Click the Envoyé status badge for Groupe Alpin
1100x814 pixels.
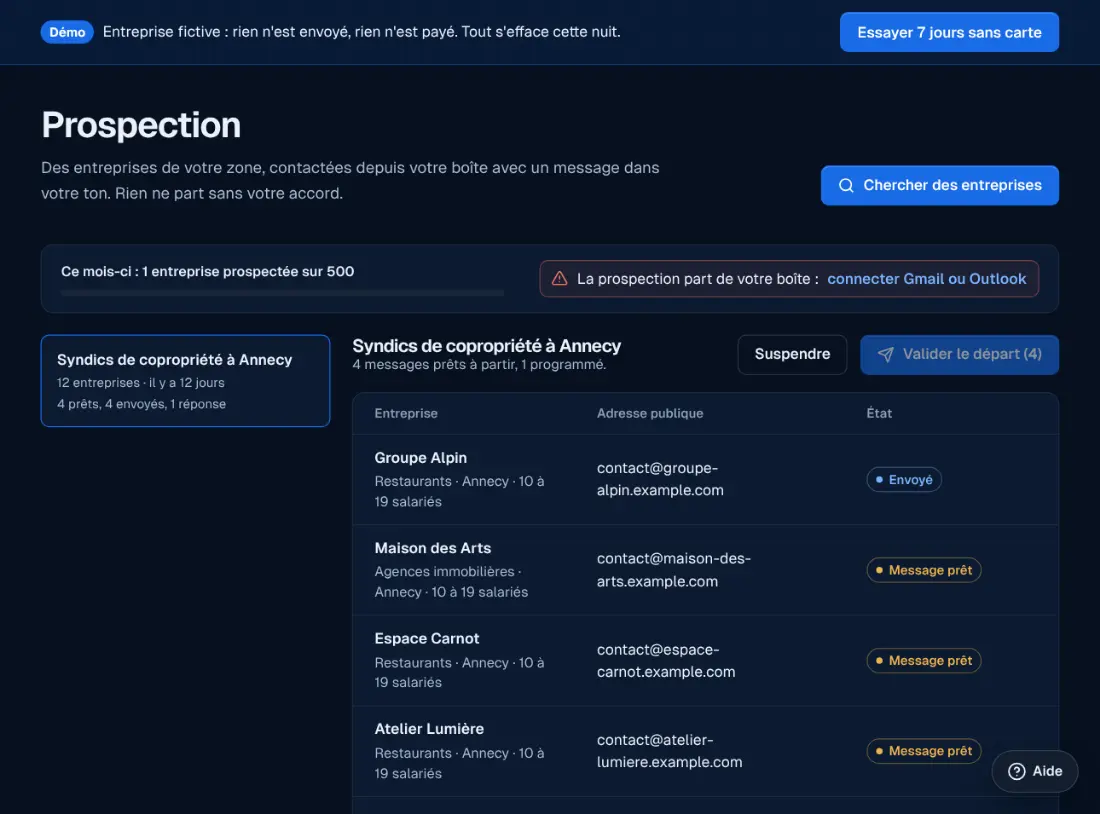click(x=904, y=480)
